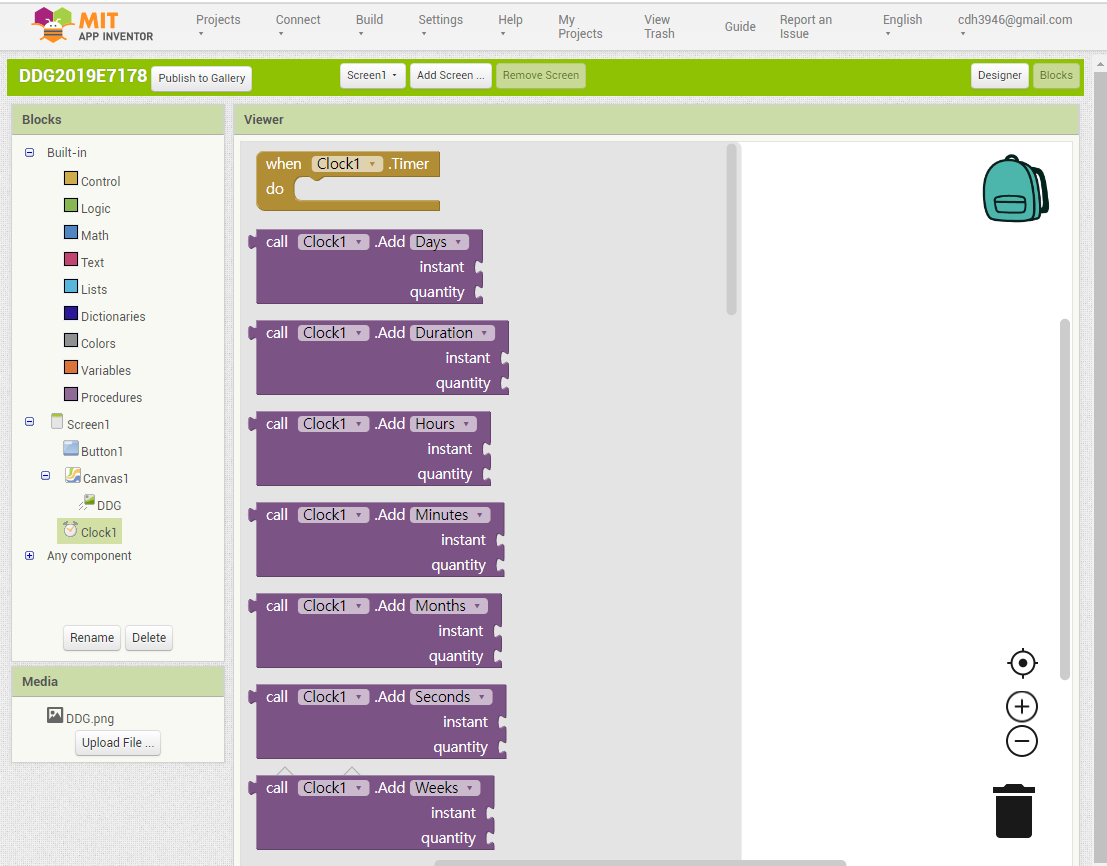The width and height of the screenshot is (1107, 866).
Task: Click the Upload File button
Action: tap(118, 742)
